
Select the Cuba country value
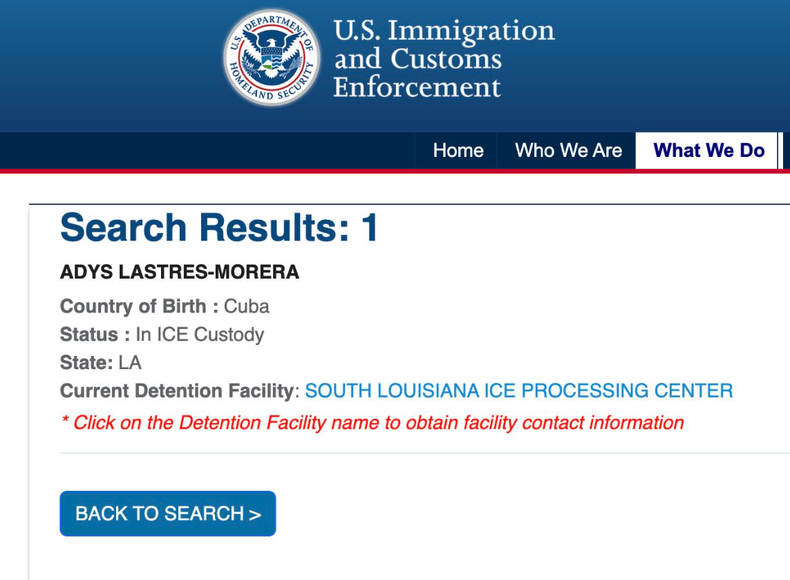tap(246, 306)
